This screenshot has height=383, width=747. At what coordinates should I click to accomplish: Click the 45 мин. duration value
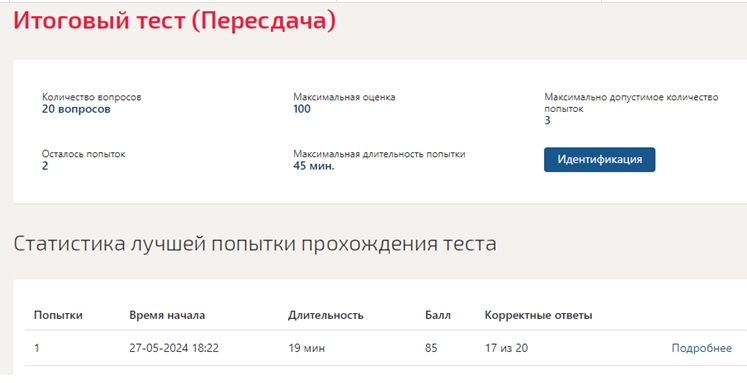(x=314, y=166)
